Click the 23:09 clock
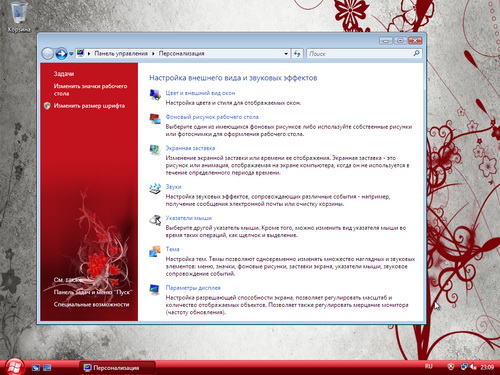 [x=487, y=367]
